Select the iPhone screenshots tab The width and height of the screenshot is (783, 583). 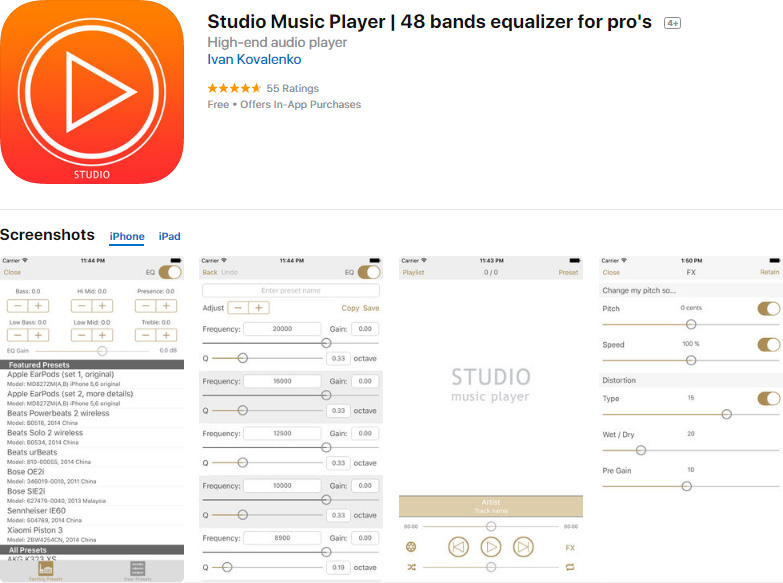click(127, 236)
